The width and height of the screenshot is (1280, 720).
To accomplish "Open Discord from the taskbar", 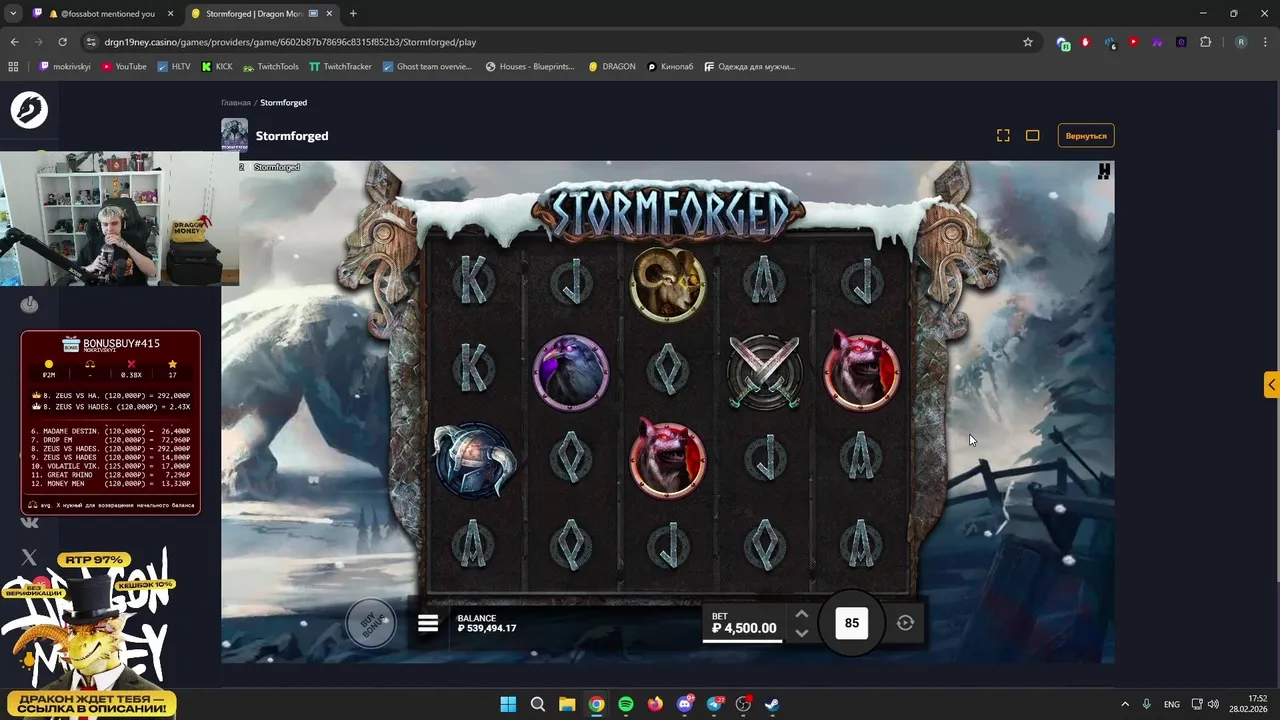I will click(685, 704).
